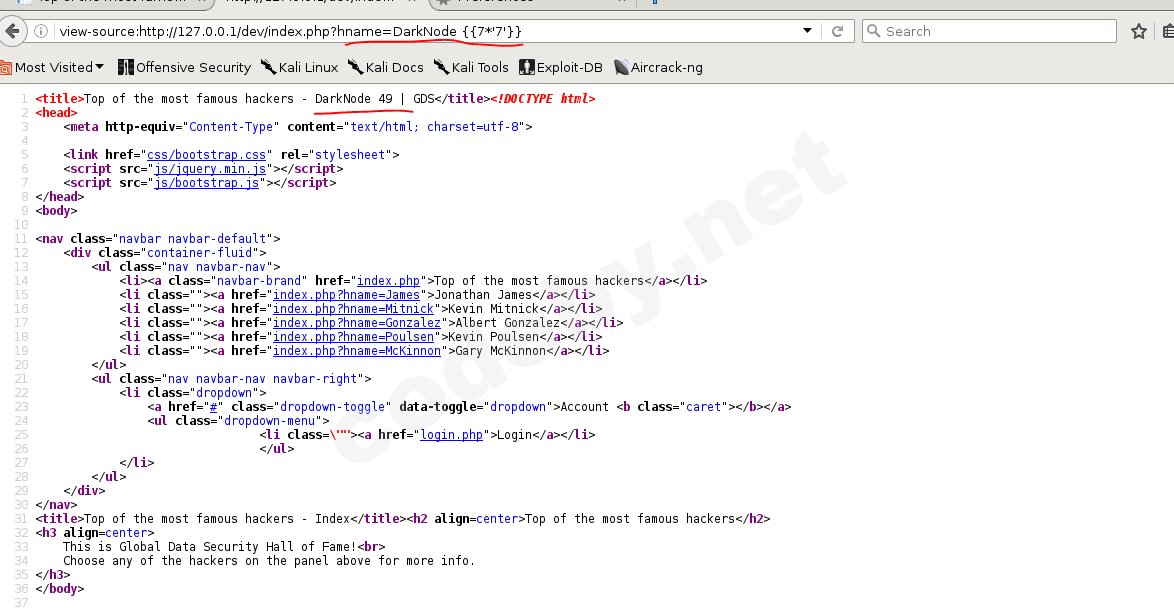Click 'Gary McKinnon' text on line 19
The width and height of the screenshot is (1174, 613).
click(501, 351)
